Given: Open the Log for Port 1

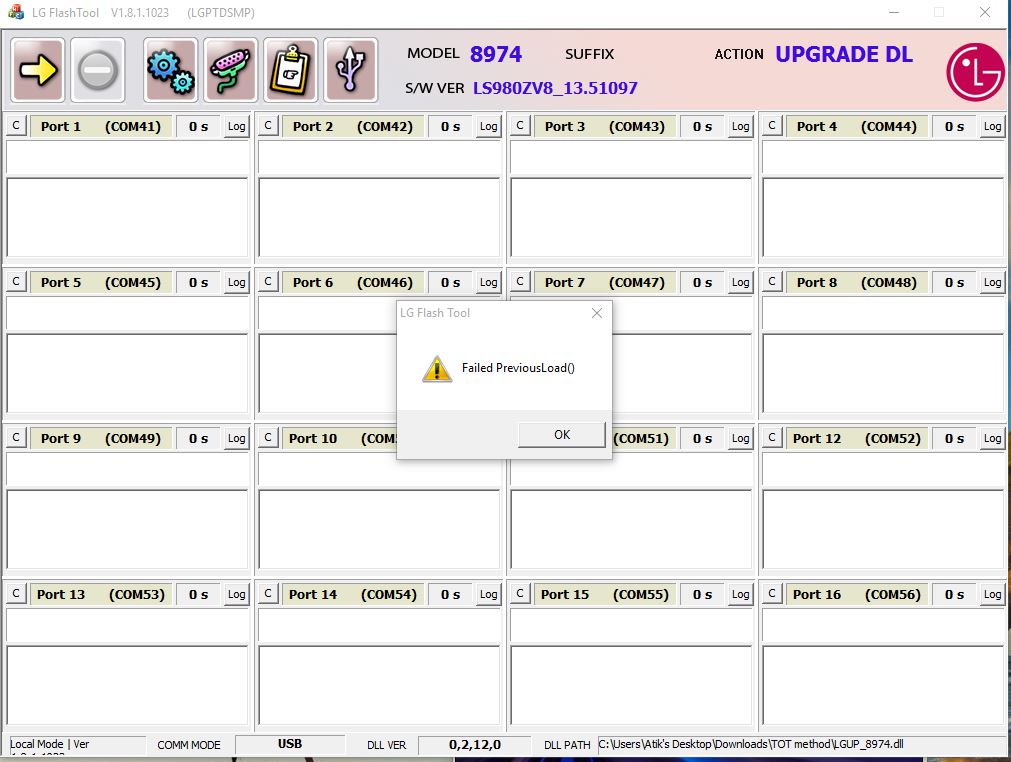Looking at the screenshot, I should [236, 126].
